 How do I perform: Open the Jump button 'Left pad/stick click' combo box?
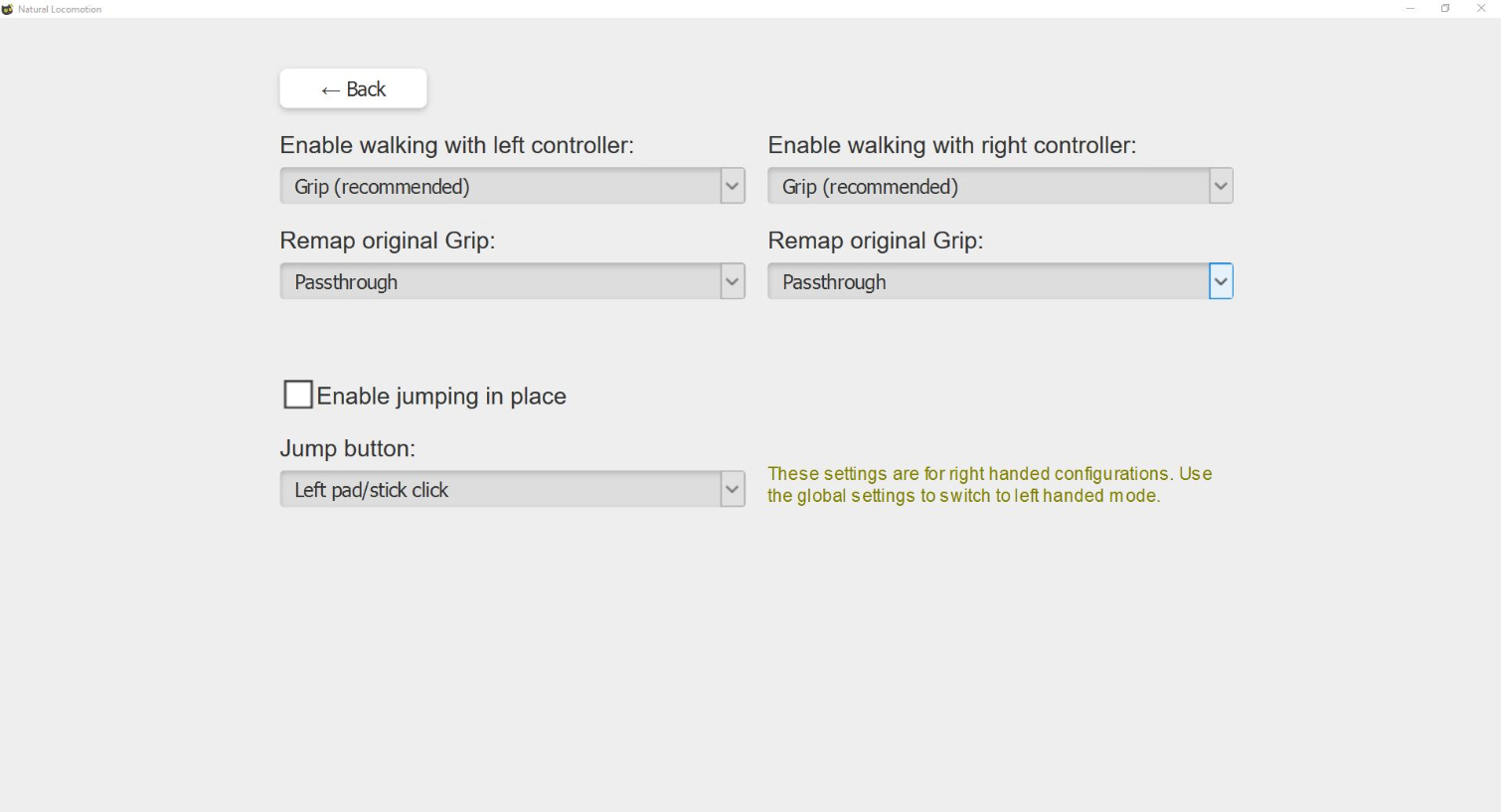click(x=512, y=489)
